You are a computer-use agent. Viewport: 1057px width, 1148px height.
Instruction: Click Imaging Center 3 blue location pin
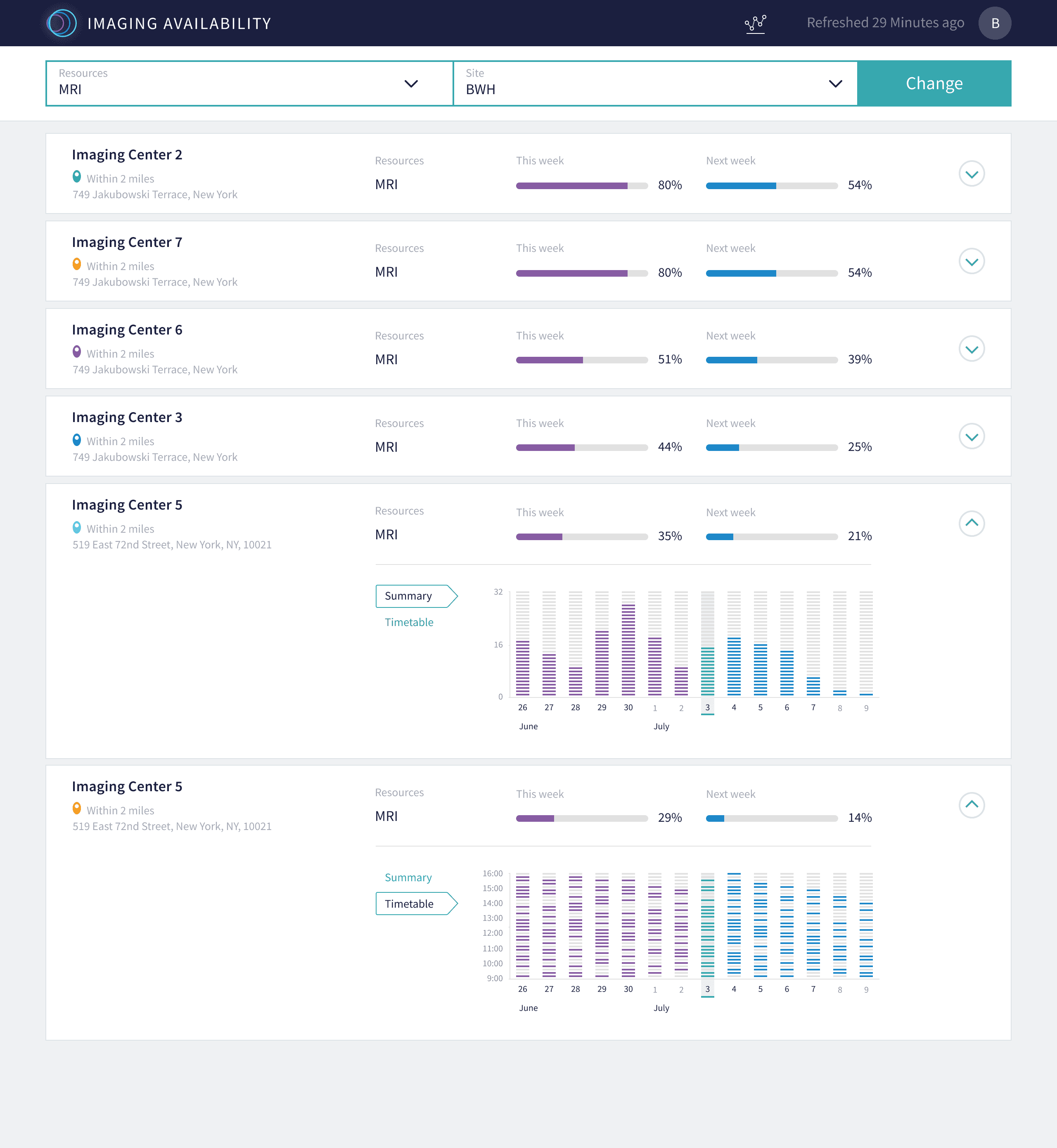77,439
